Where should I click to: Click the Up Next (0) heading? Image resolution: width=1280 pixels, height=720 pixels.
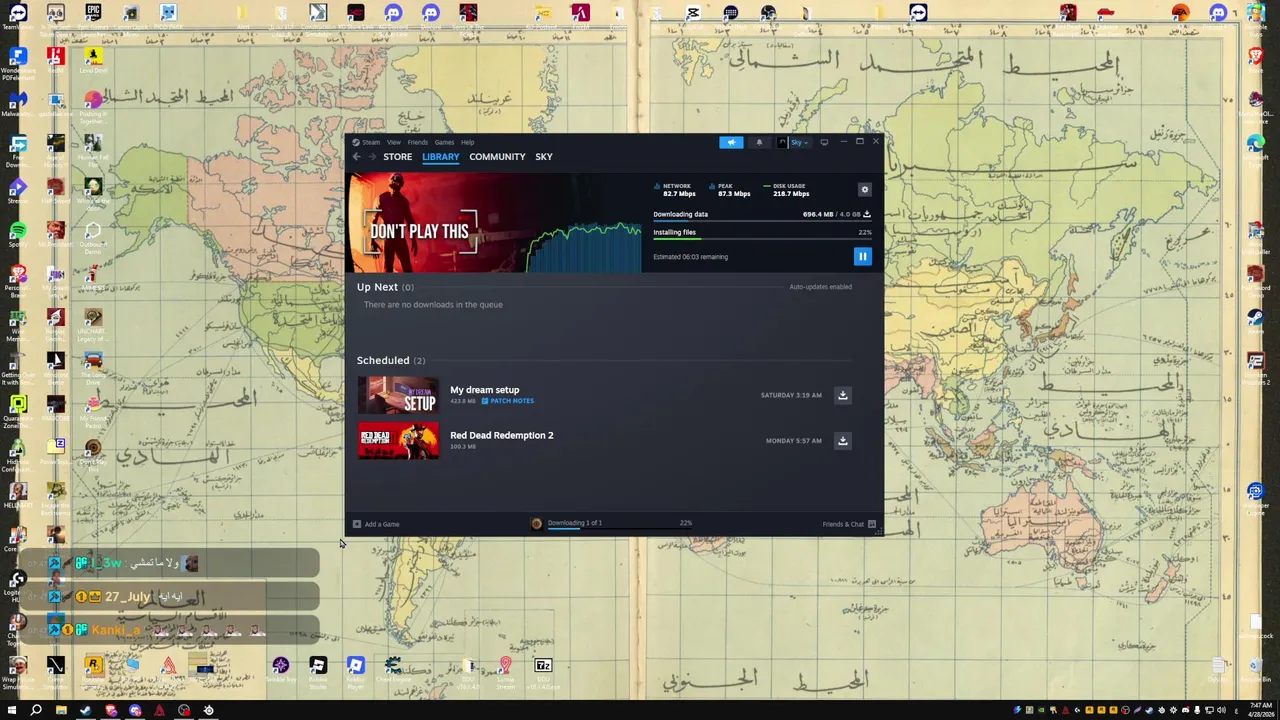[x=385, y=287]
